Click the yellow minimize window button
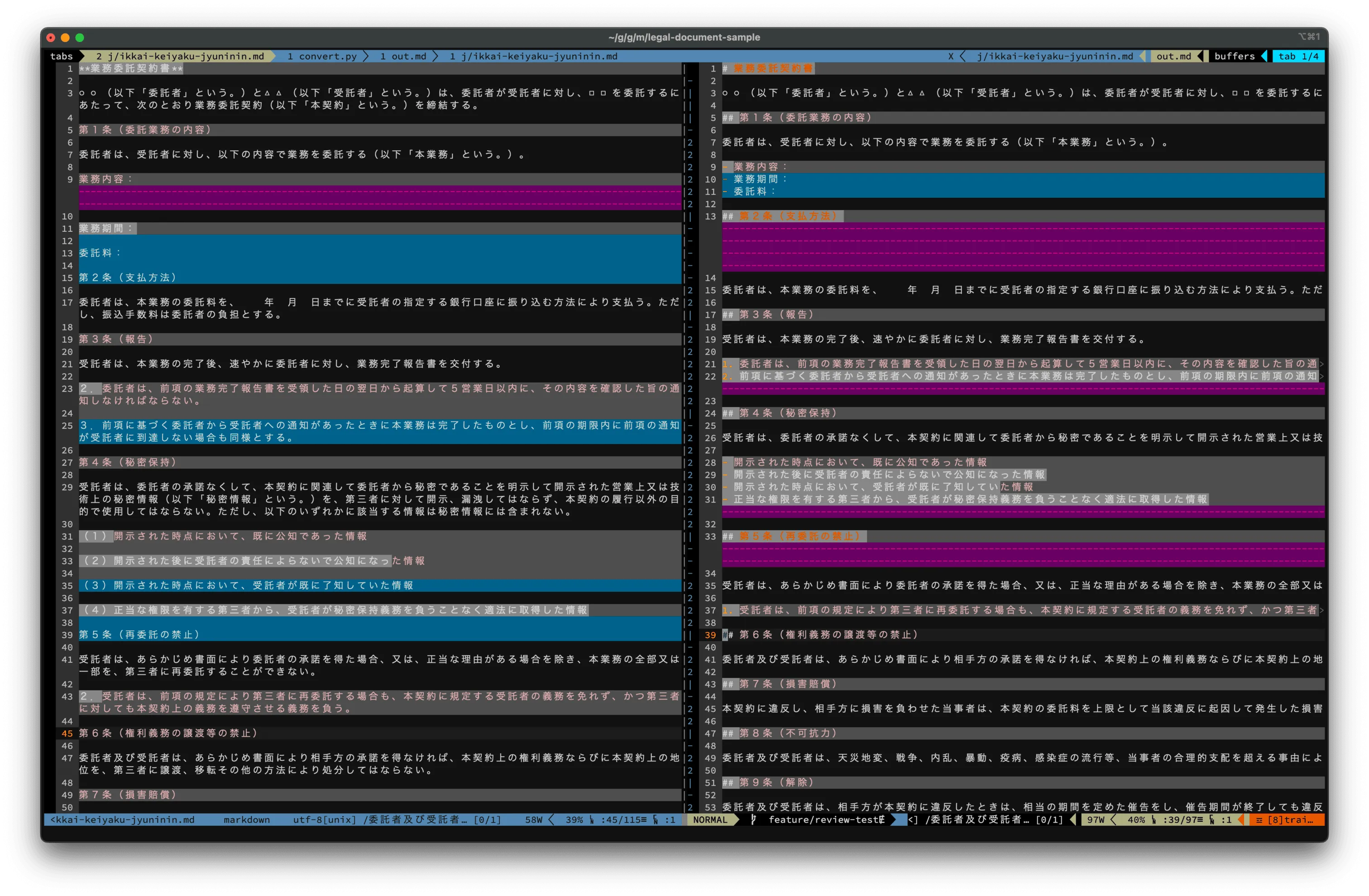 coord(65,38)
